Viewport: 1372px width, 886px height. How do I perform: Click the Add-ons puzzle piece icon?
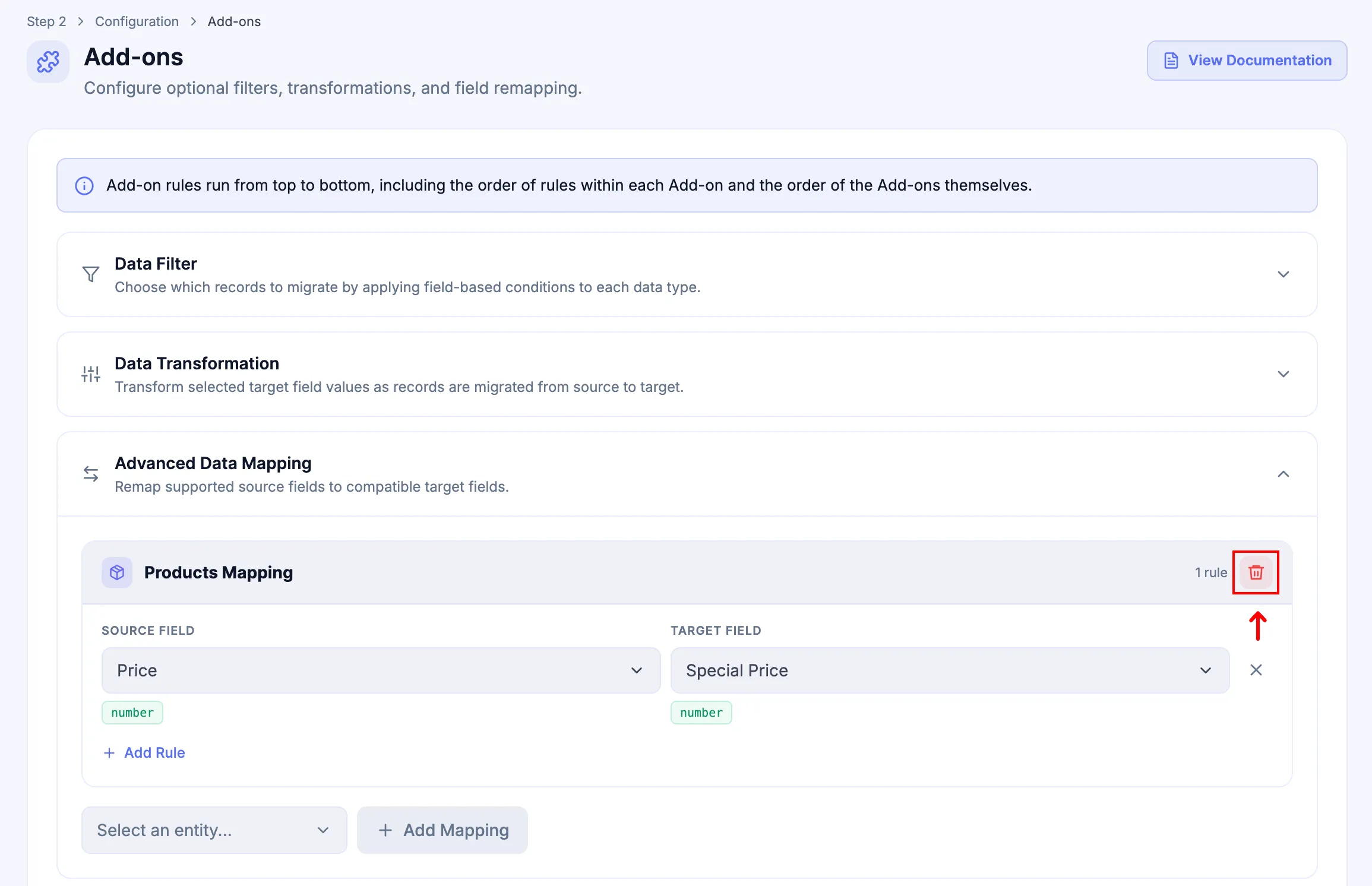48,62
